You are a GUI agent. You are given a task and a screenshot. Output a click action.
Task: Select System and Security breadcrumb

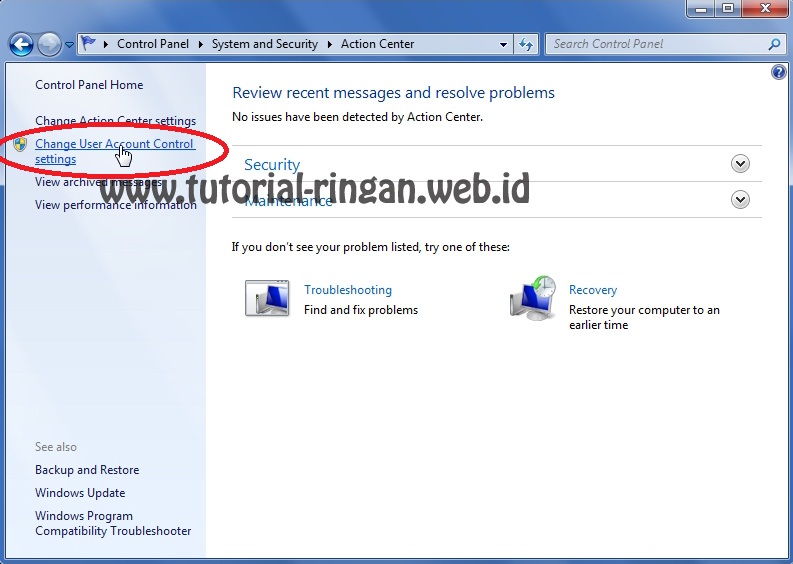pos(265,44)
